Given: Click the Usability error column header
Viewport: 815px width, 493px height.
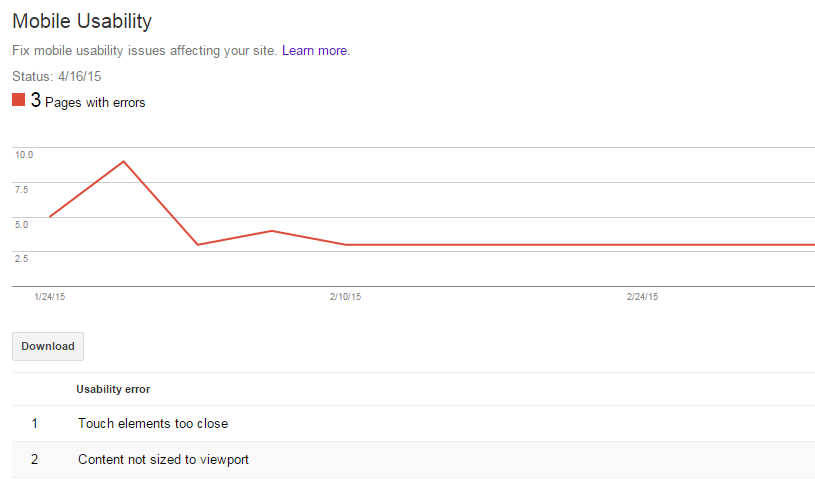Looking at the screenshot, I should [x=113, y=388].
